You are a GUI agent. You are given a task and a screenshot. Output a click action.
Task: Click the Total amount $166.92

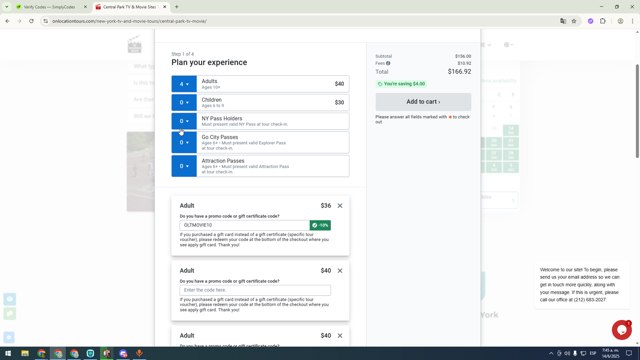click(x=460, y=72)
